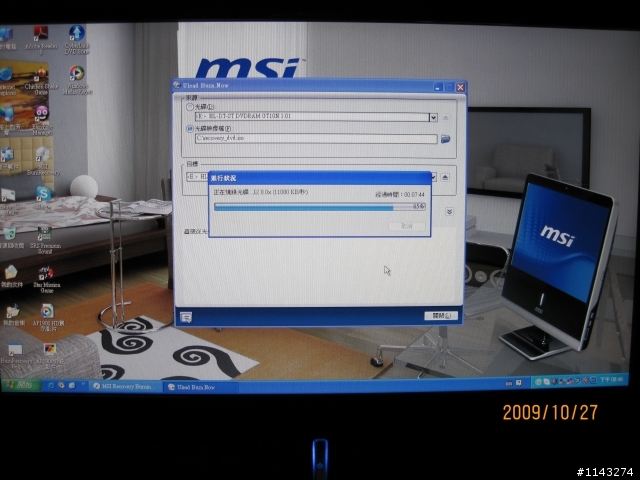Open CyberLink DVD Suite desktop icon
This screenshot has width=640, height=480.
(x=77, y=40)
